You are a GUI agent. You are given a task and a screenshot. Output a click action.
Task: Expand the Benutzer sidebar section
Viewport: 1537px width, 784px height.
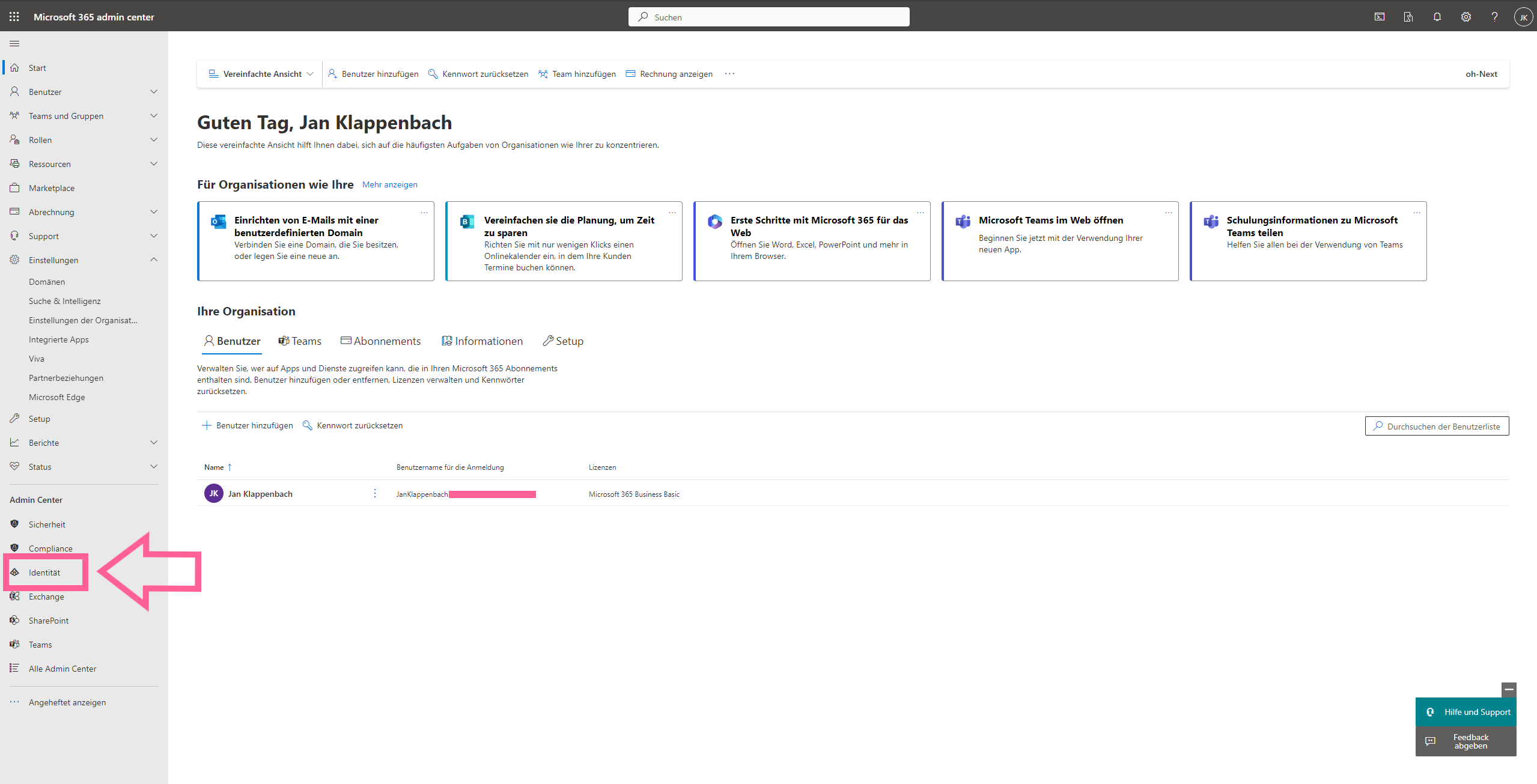pos(154,91)
